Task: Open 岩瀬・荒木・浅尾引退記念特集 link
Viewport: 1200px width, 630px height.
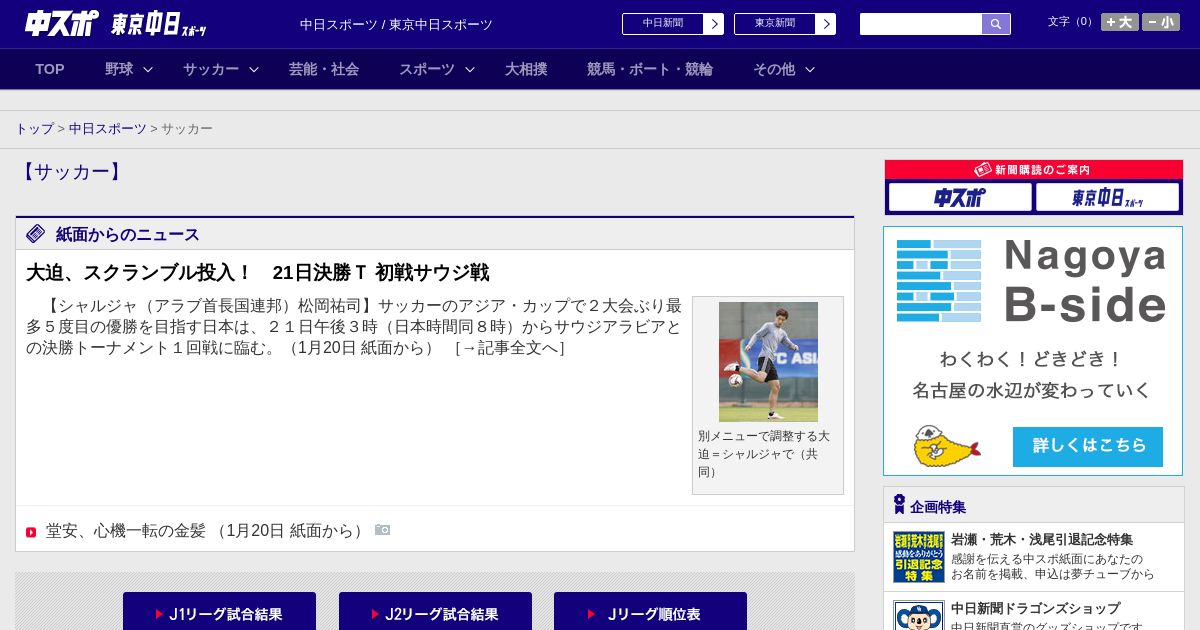Action: point(1042,539)
